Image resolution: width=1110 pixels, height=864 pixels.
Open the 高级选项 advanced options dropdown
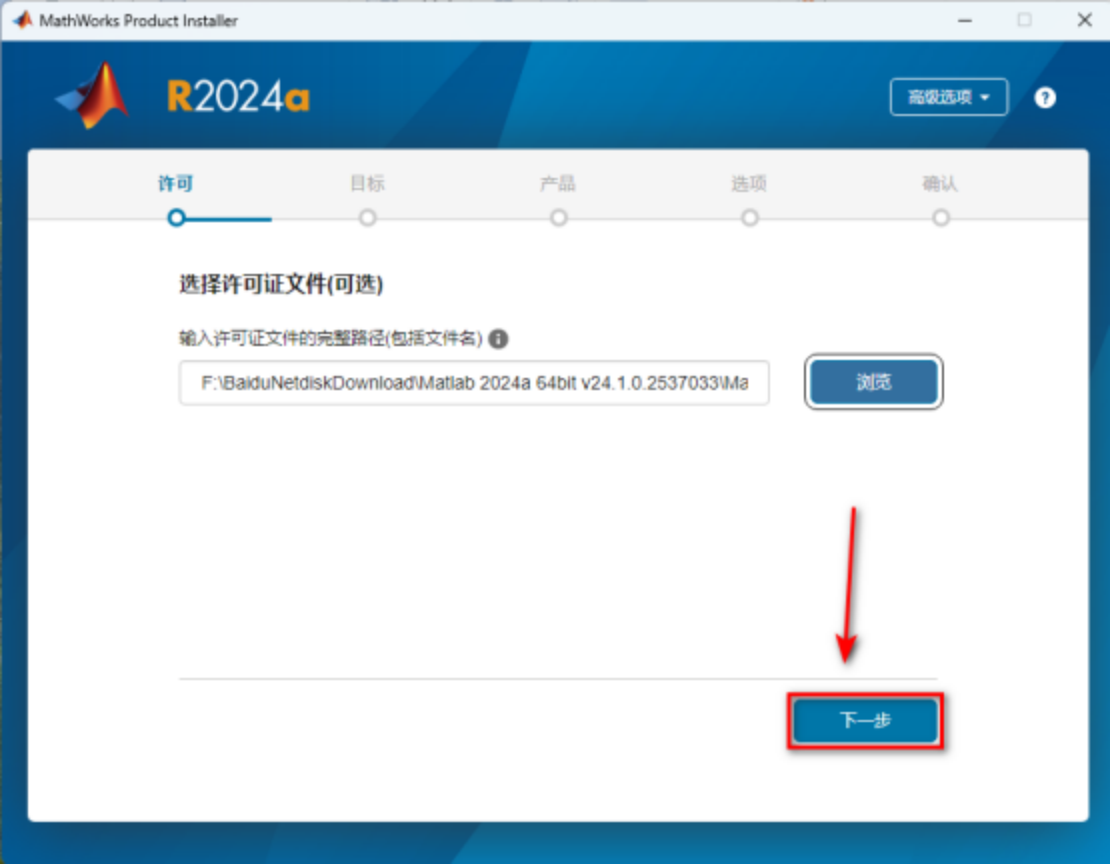(x=949, y=97)
